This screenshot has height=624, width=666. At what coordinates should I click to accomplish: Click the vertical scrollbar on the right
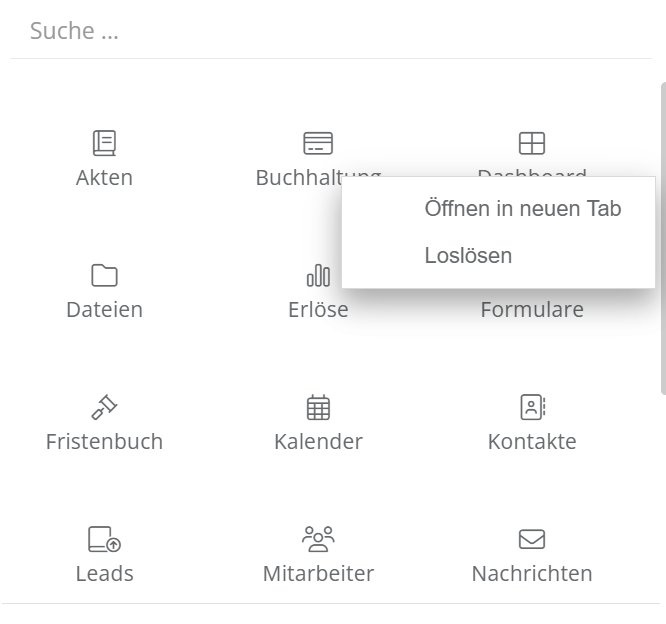(662, 240)
